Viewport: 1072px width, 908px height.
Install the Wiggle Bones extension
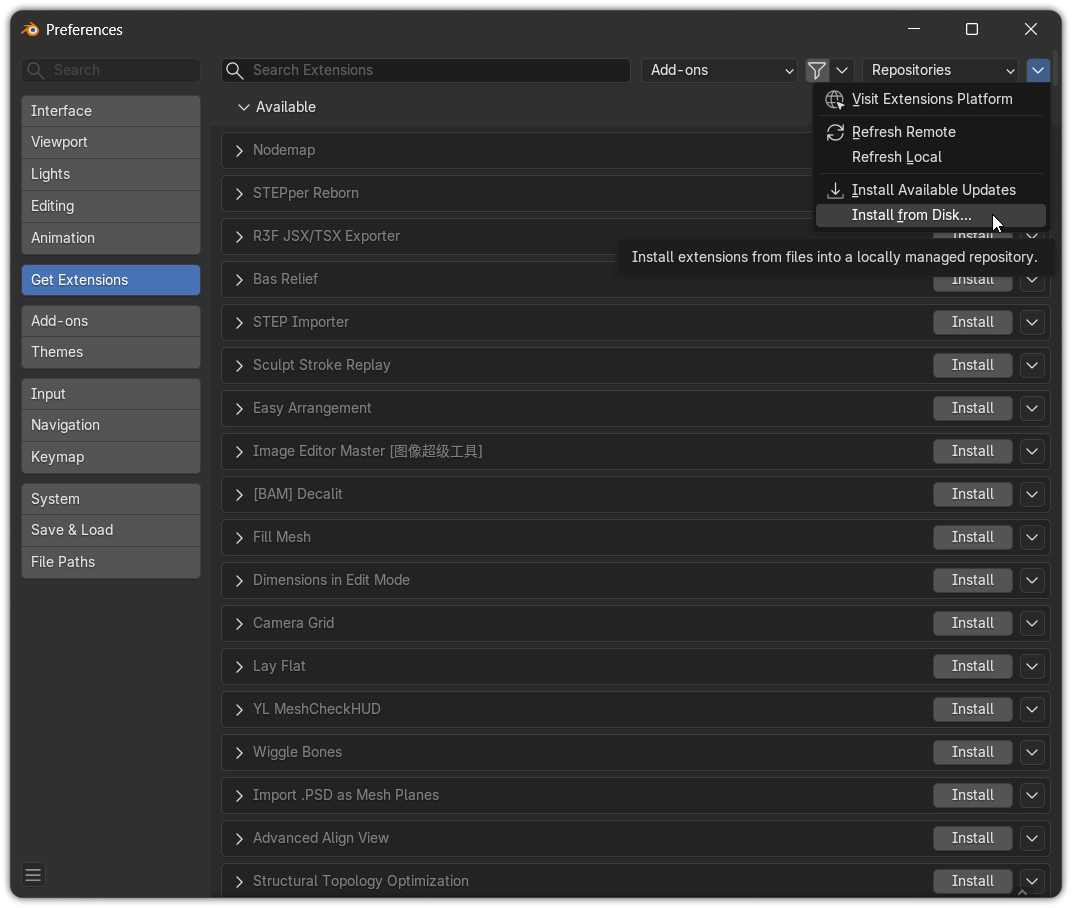tap(972, 752)
